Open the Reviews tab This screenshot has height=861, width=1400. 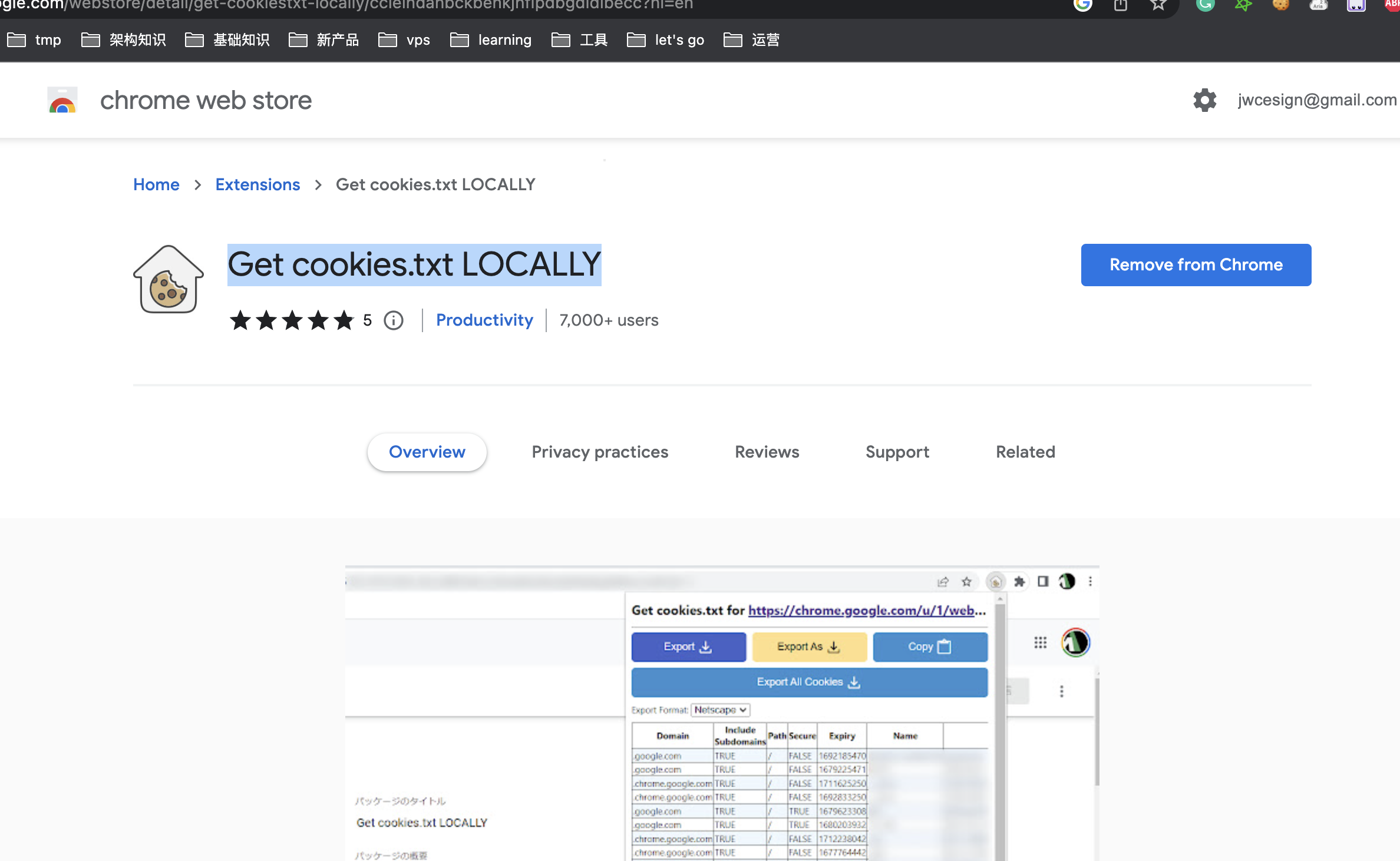[x=767, y=452]
